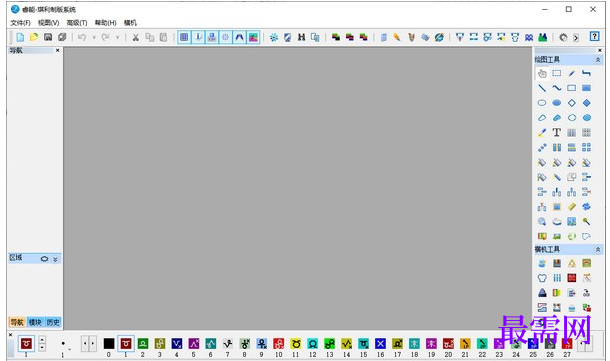Select the pencil drawing tool
This screenshot has height=361, width=610.
(571, 73)
